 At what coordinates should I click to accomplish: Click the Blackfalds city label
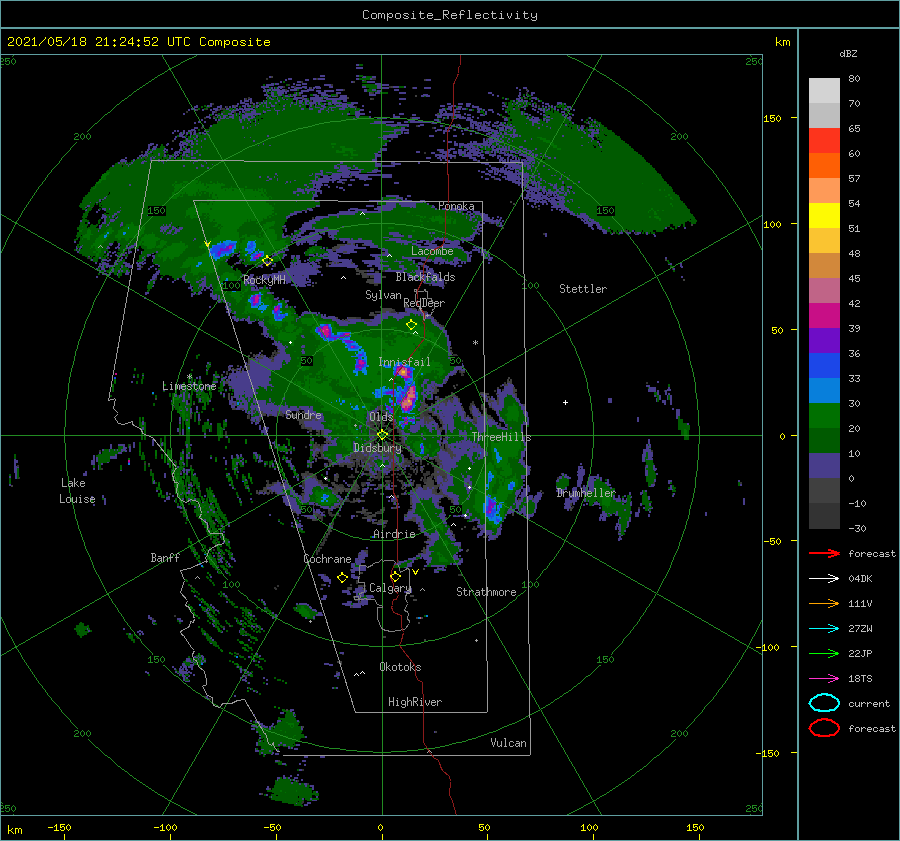tap(425, 277)
